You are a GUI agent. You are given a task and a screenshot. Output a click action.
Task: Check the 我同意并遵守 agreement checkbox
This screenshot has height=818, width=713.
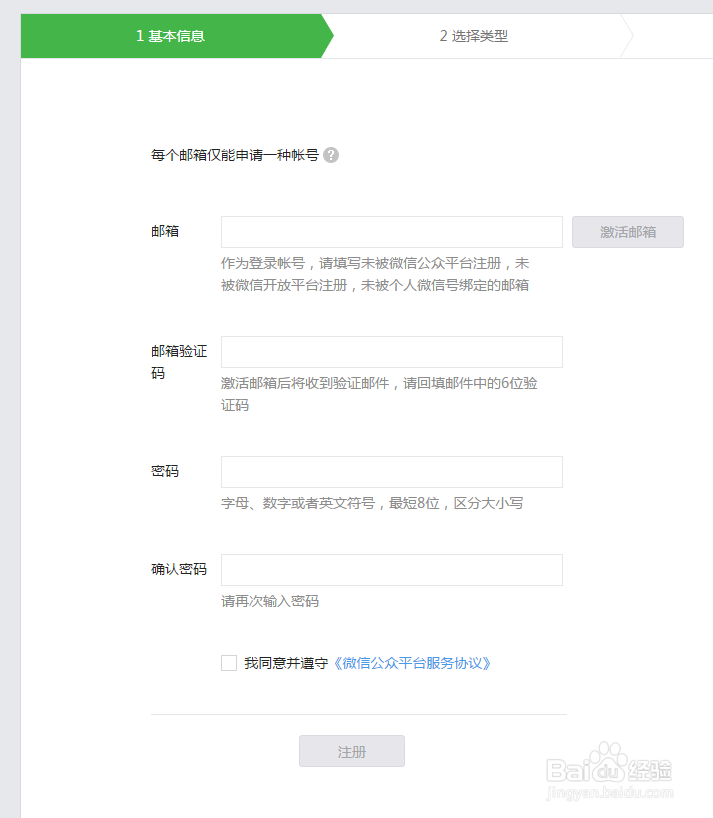(229, 663)
